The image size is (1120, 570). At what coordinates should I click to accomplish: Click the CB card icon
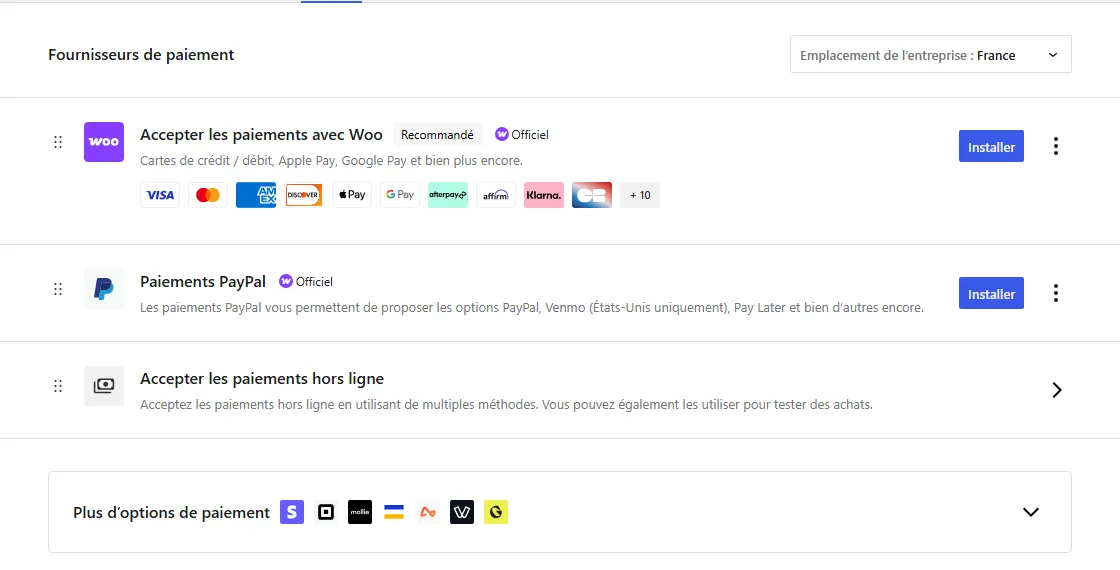point(592,195)
